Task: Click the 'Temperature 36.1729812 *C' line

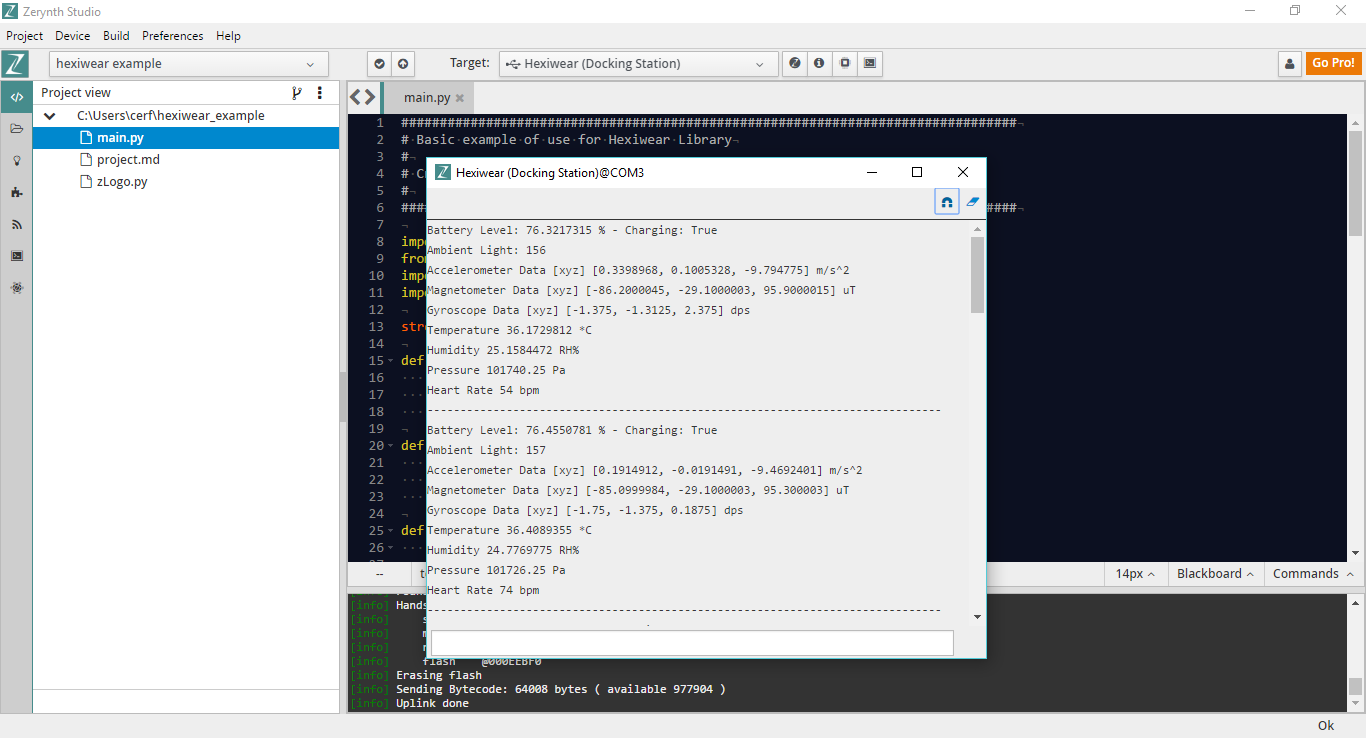Action: 509,330
